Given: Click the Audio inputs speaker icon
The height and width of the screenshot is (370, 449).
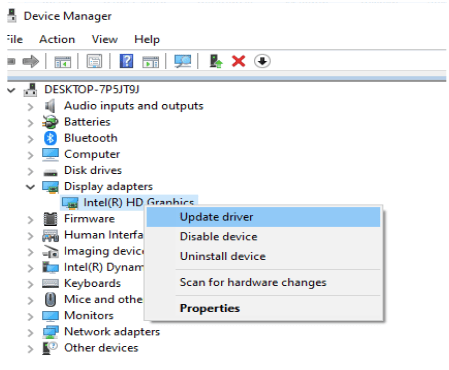Looking at the screenshot, I should click(x=50, y=106).
